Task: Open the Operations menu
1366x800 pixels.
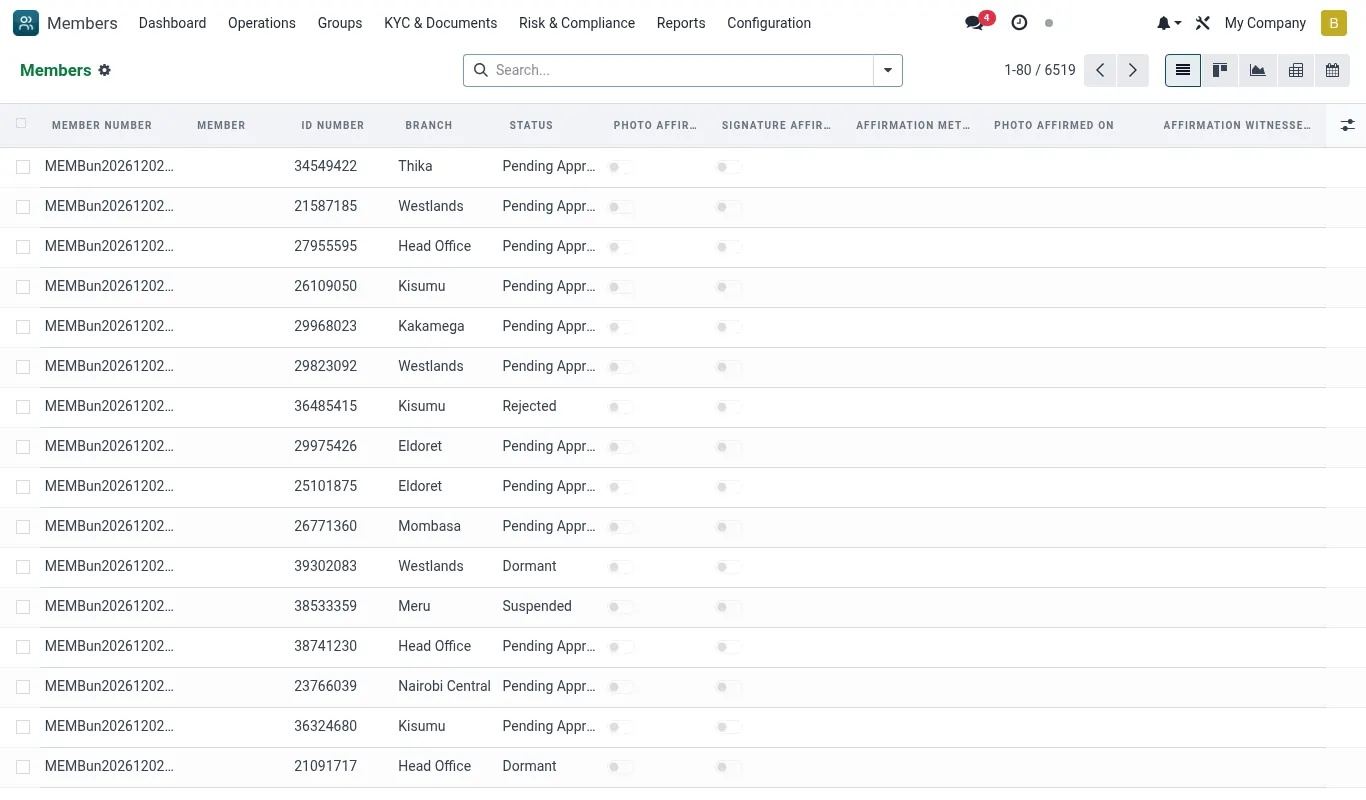Action: (x=262, y=23)
